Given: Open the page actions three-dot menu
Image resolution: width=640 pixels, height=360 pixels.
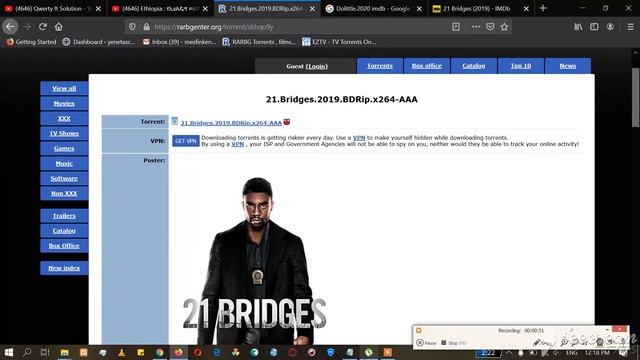Looking at the screenshot, I should 476,27.
